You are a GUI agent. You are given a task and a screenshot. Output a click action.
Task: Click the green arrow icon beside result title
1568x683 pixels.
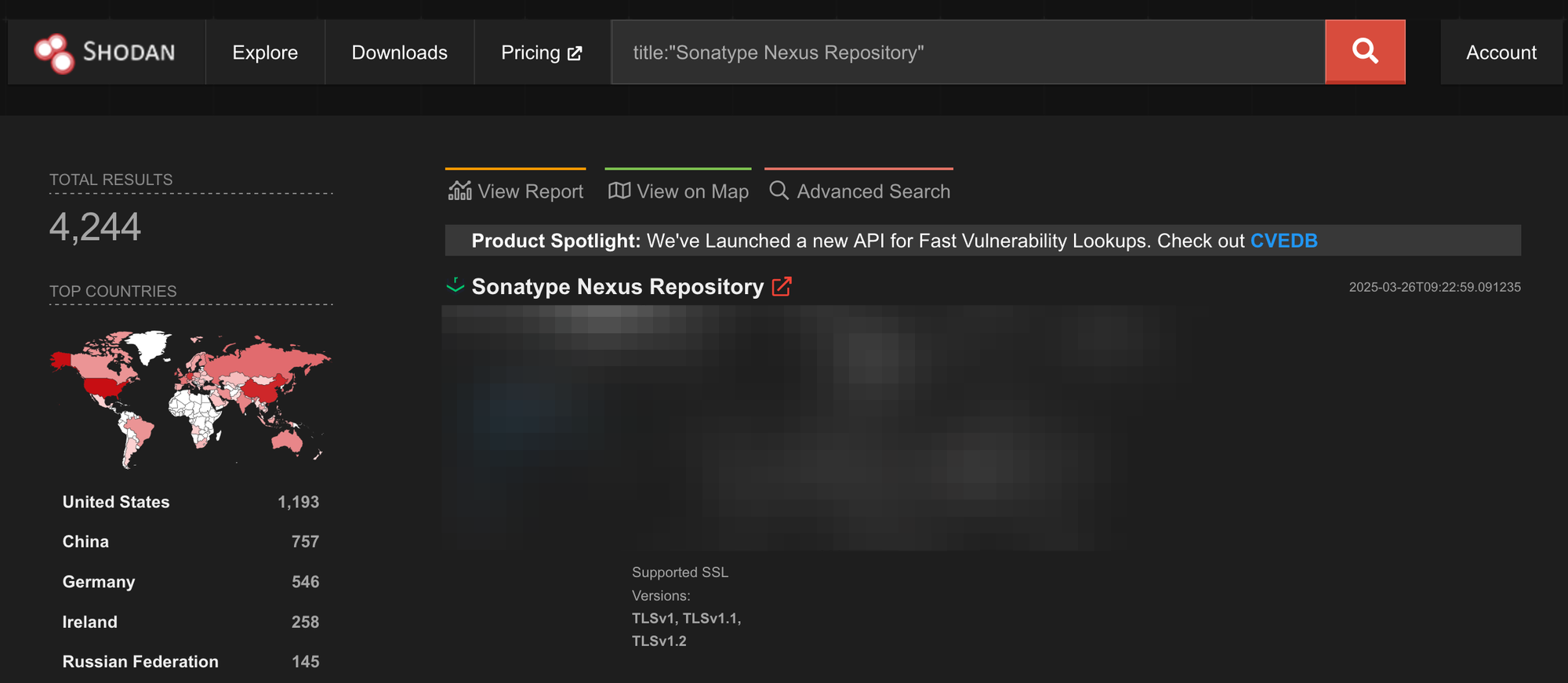(455, 285)
